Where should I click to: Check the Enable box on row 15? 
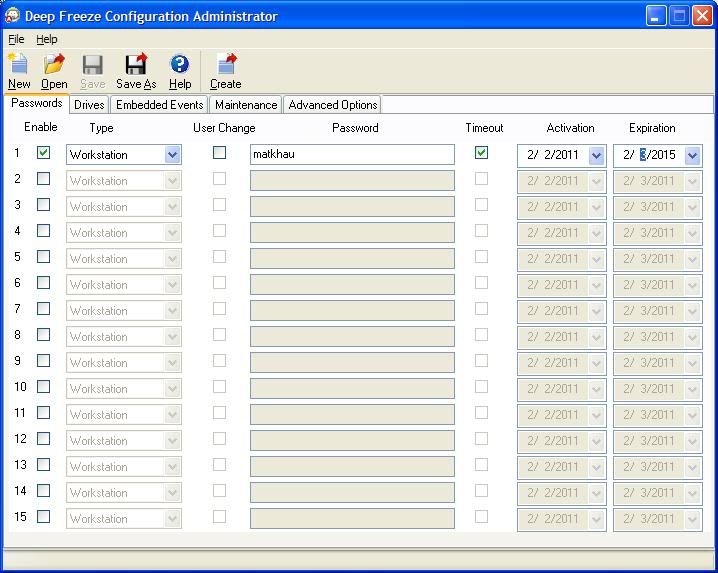point(44,517)
